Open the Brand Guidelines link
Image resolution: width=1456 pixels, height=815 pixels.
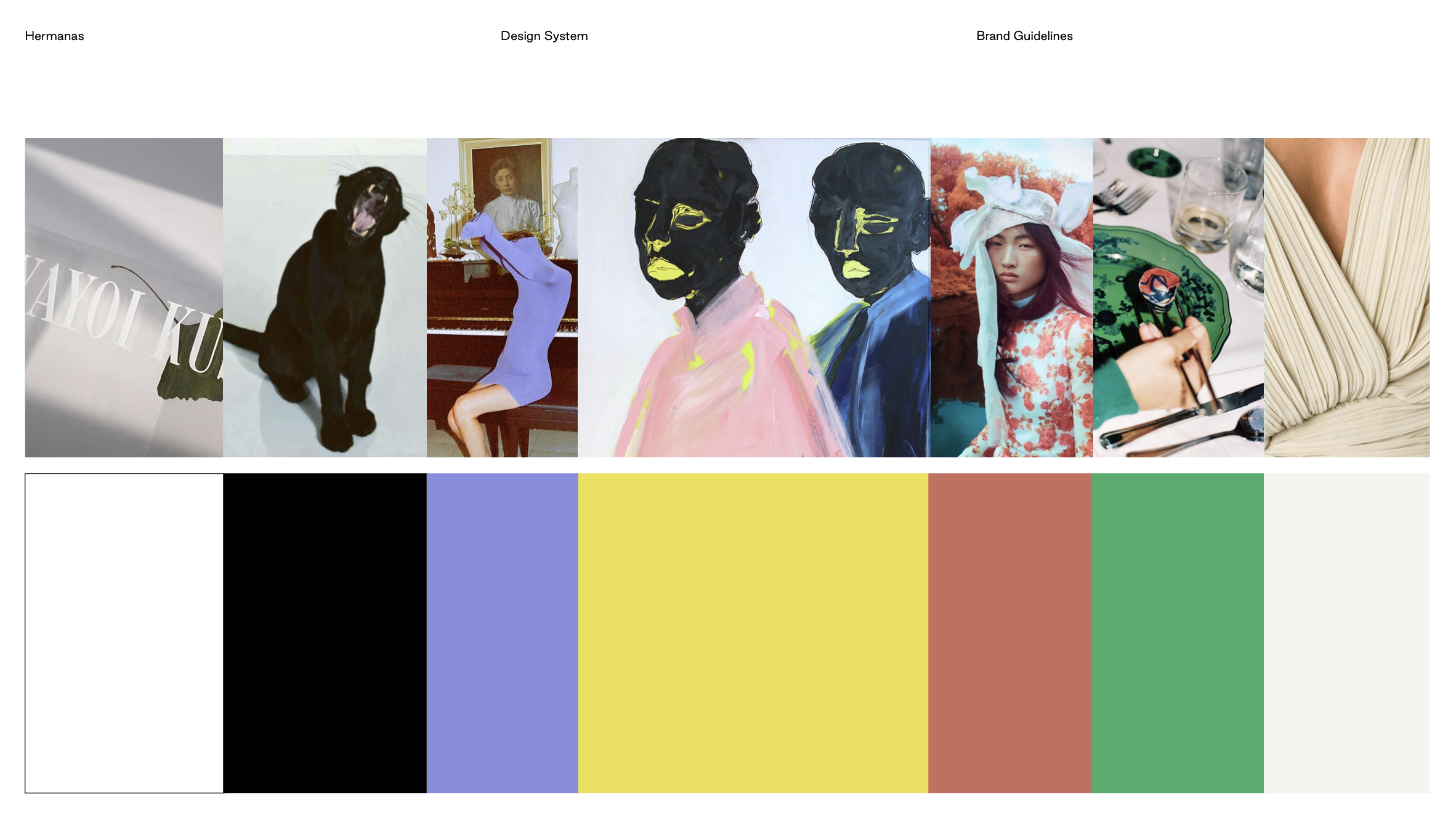pyautogui.click(x=1024, y=36)
